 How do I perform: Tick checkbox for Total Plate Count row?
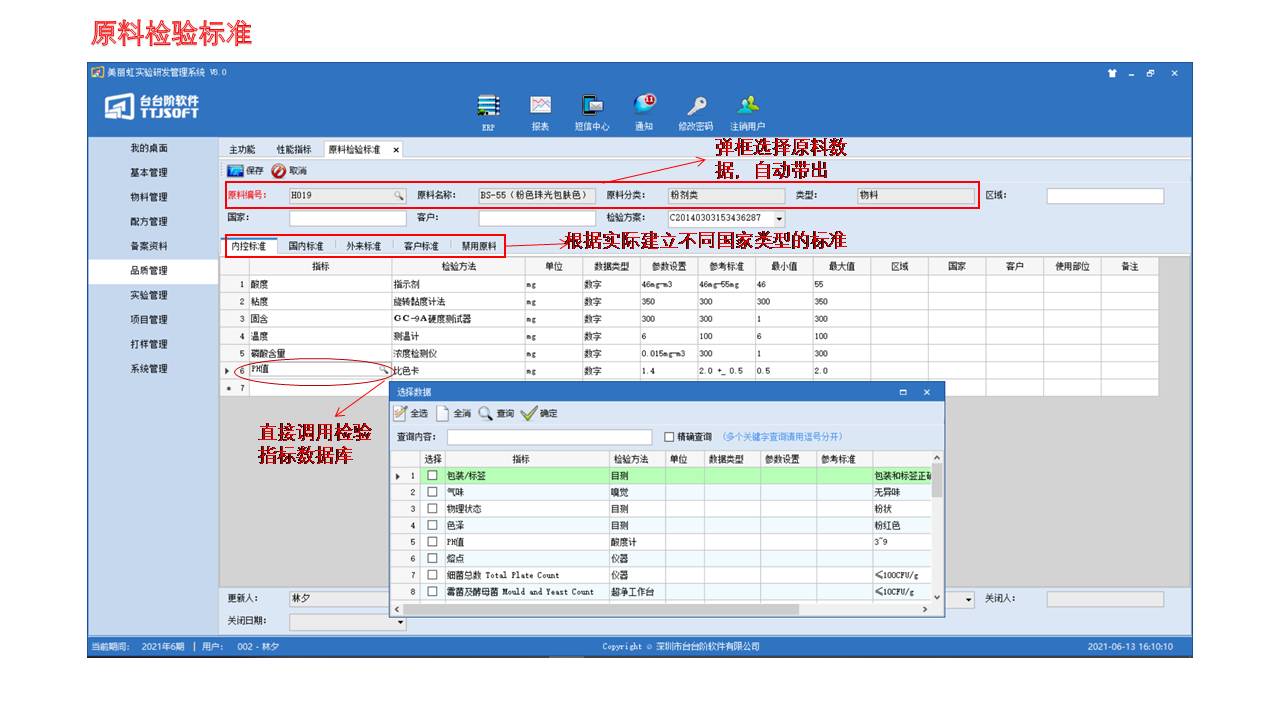[x=432, y=575]
